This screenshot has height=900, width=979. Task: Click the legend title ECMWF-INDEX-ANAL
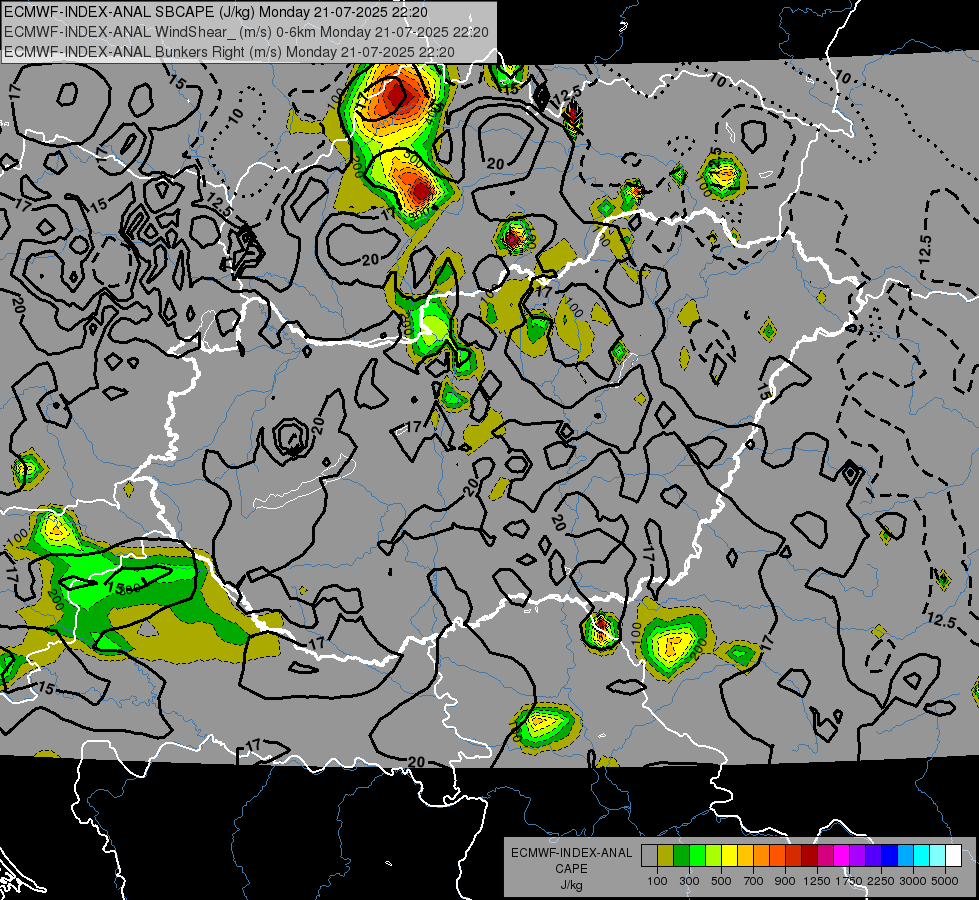(572, 853)
